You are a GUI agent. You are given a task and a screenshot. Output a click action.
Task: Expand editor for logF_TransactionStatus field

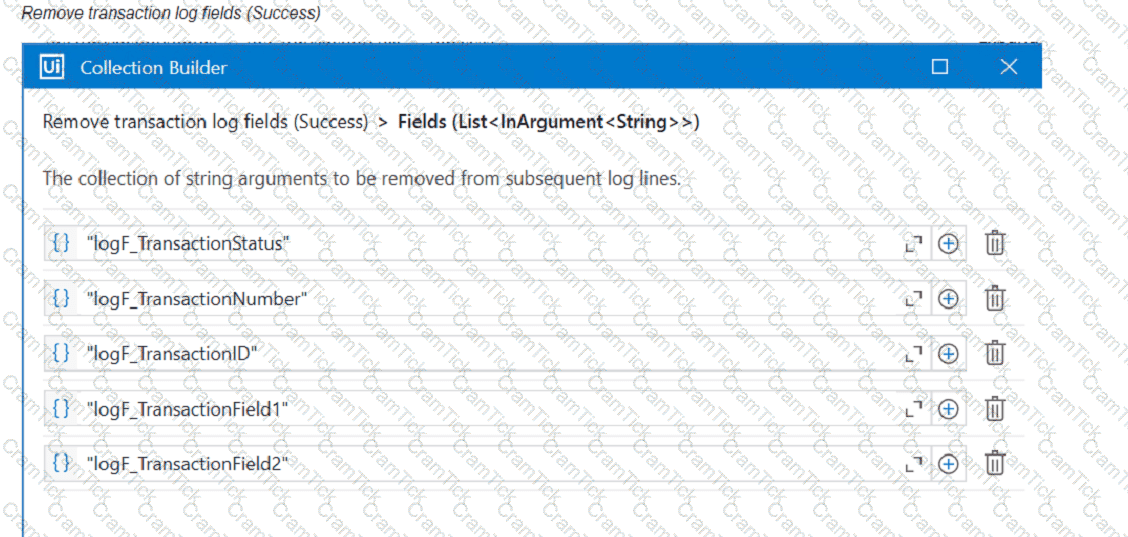[914, 244]
